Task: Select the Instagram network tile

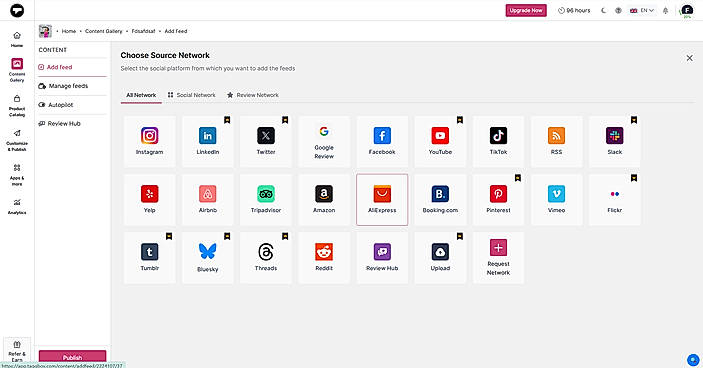Action: 149,142
